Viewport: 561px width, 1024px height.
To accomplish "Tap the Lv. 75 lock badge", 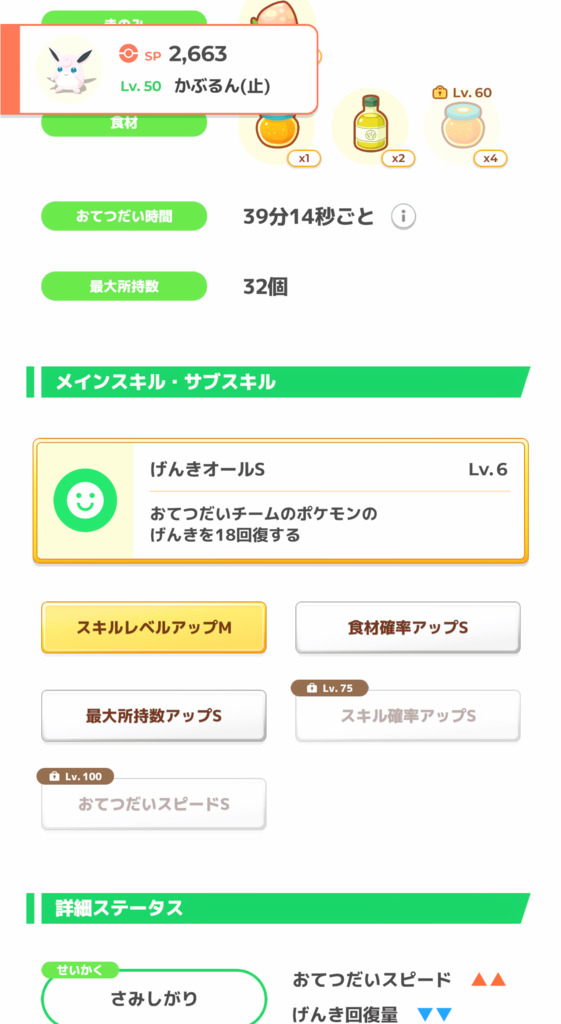I will pos(330,688).
